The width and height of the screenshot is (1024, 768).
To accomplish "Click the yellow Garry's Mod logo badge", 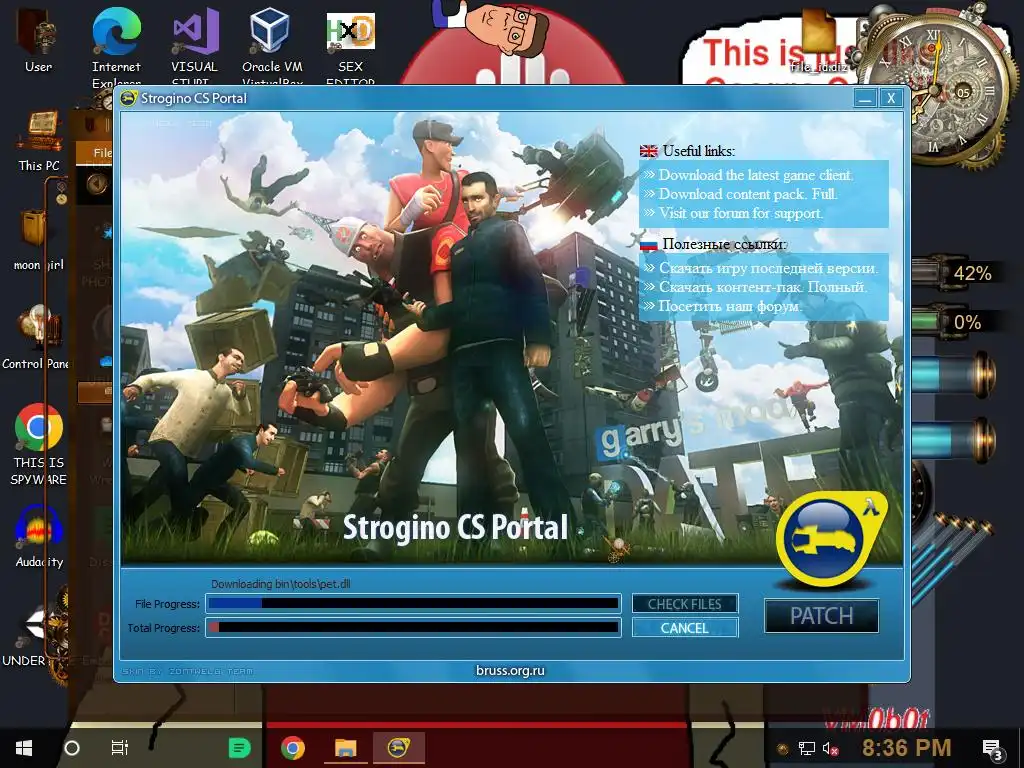I will click(x=831, y=539).
